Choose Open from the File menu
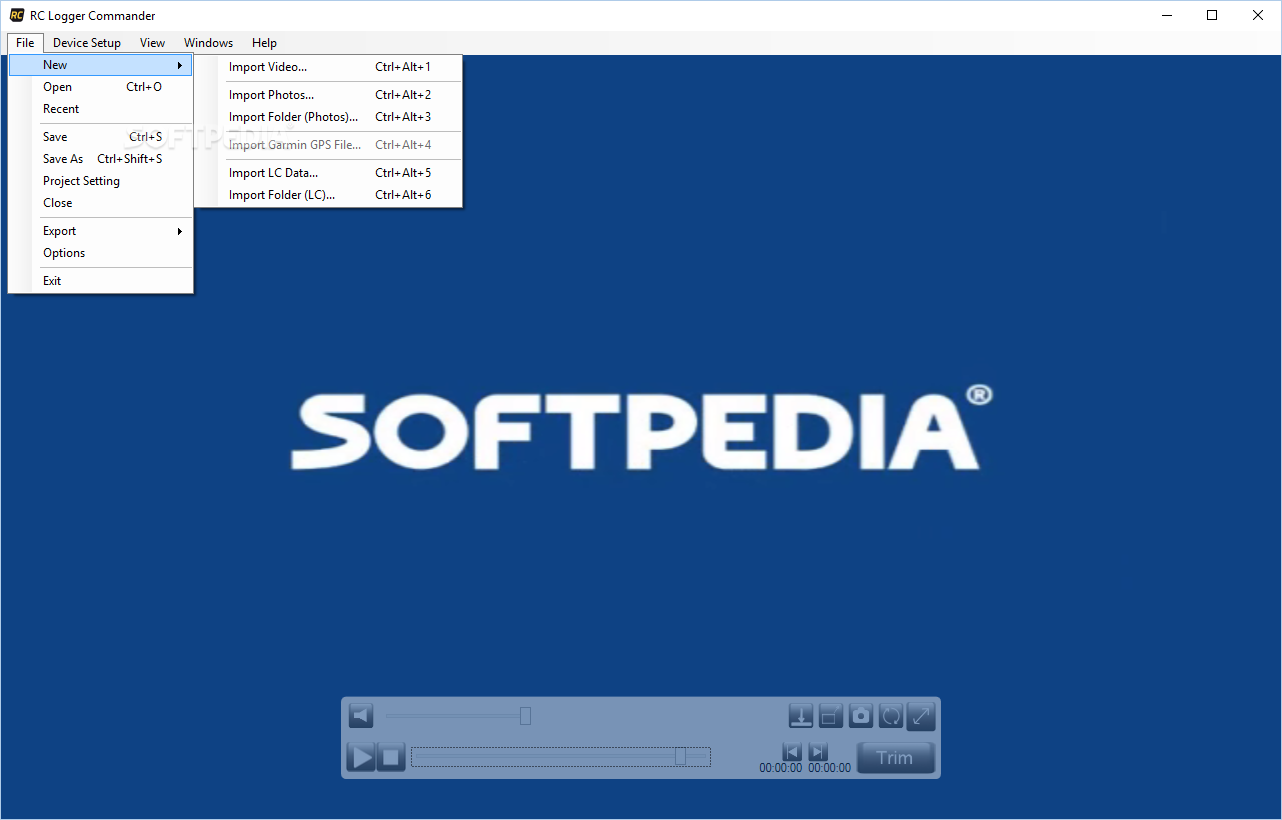Screen dimensions: 1282x820 point(101,87)
